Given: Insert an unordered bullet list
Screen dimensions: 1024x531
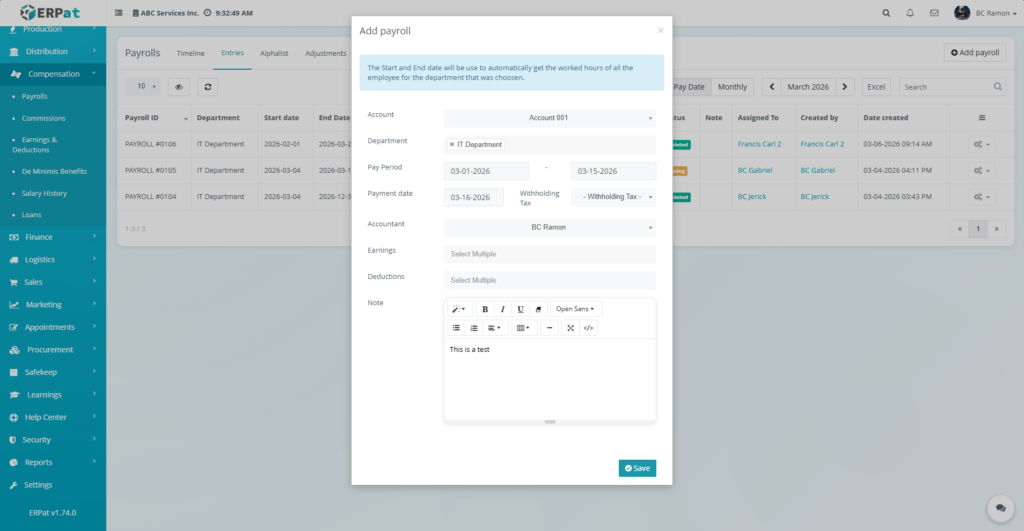Looking at the screenshot, I should click(x=456, y=328).
